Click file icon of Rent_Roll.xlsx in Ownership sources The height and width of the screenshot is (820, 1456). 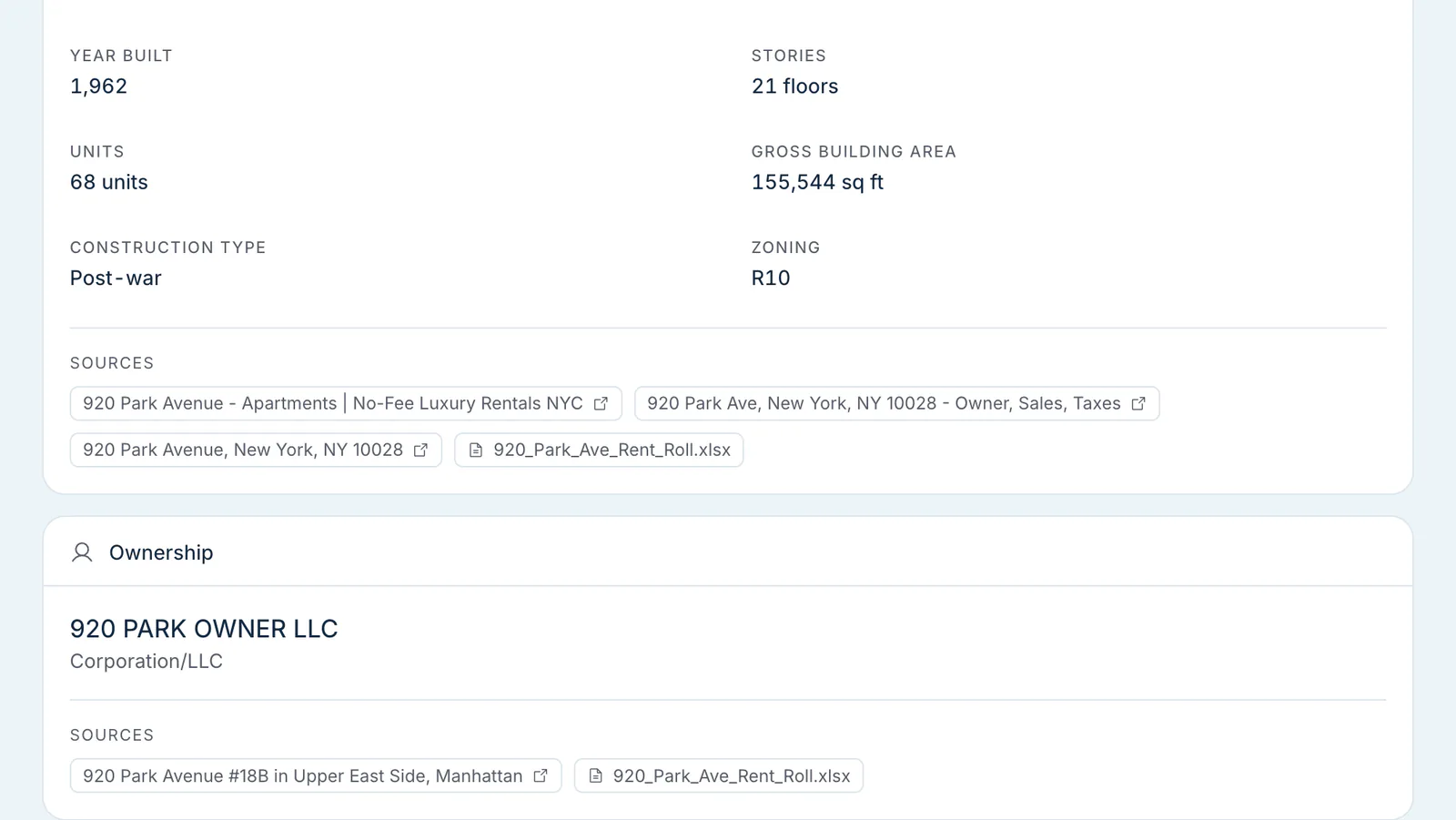(x=596, y=775)
